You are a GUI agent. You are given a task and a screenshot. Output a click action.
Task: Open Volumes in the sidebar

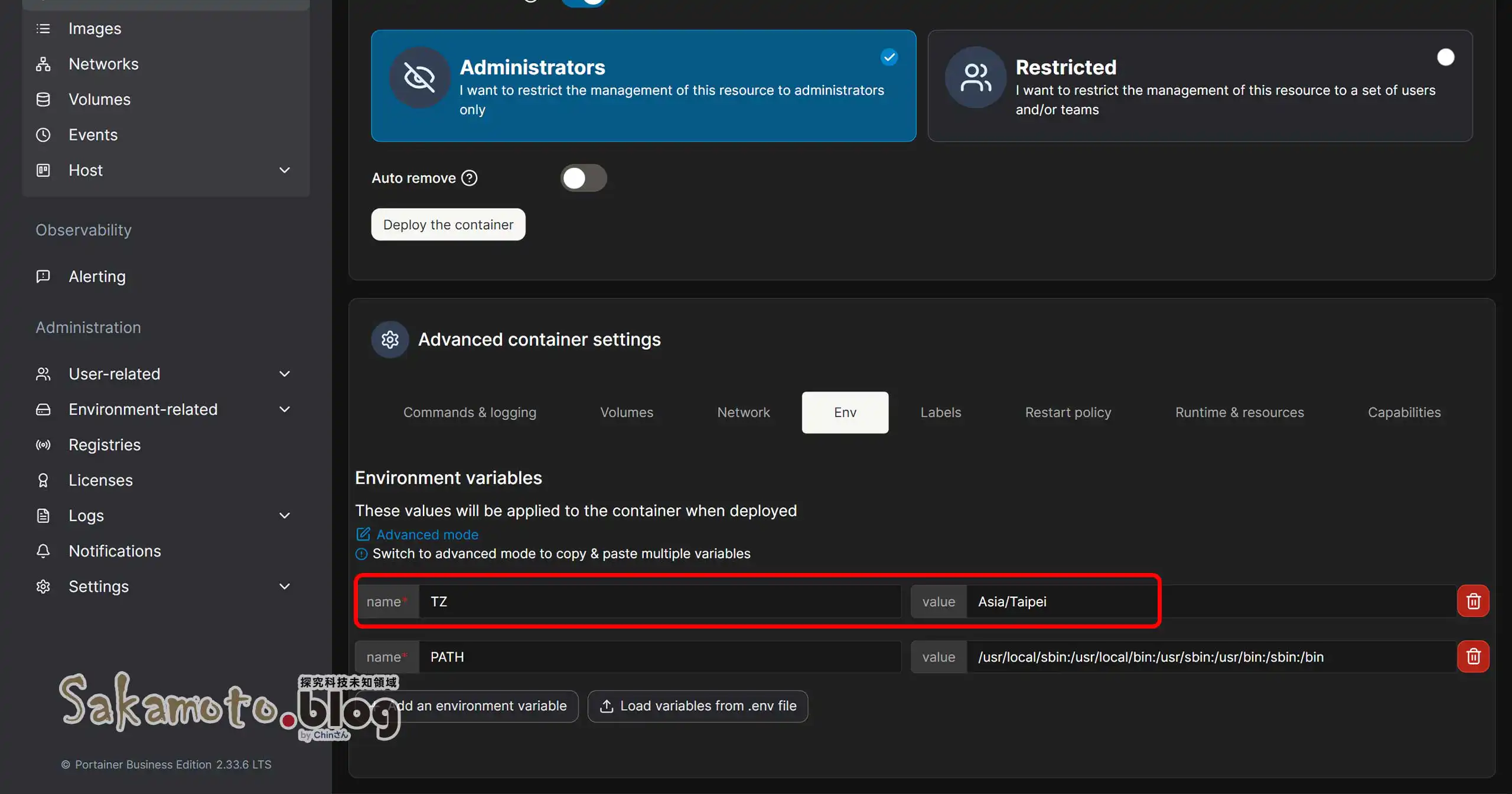click(x=99, y=99)
